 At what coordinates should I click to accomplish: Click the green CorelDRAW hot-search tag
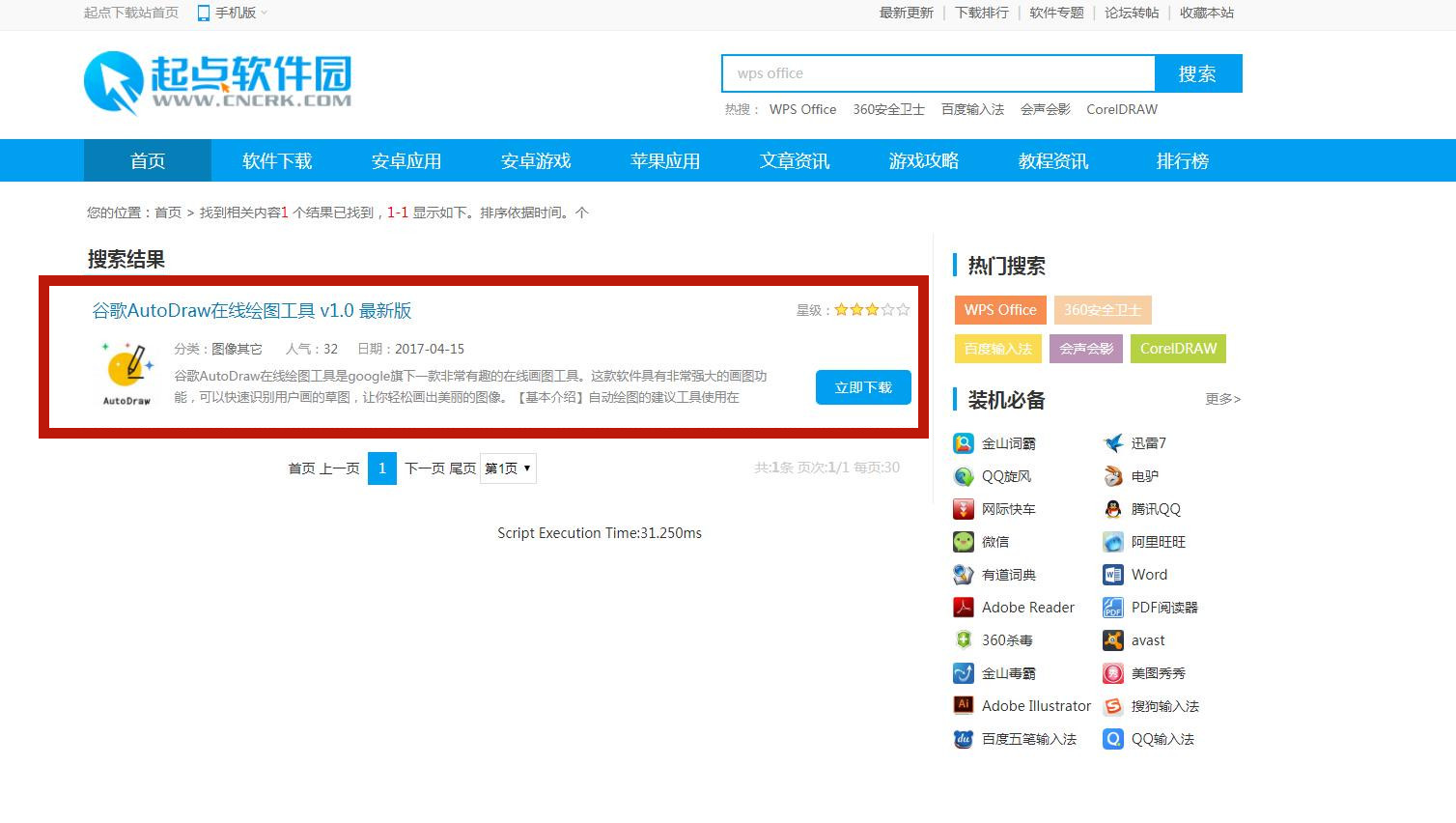(x=1177, y=349)
